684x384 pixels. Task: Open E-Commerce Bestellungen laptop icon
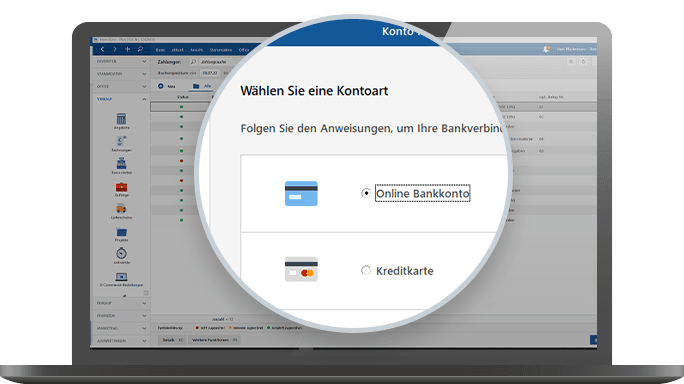(121, 277)
